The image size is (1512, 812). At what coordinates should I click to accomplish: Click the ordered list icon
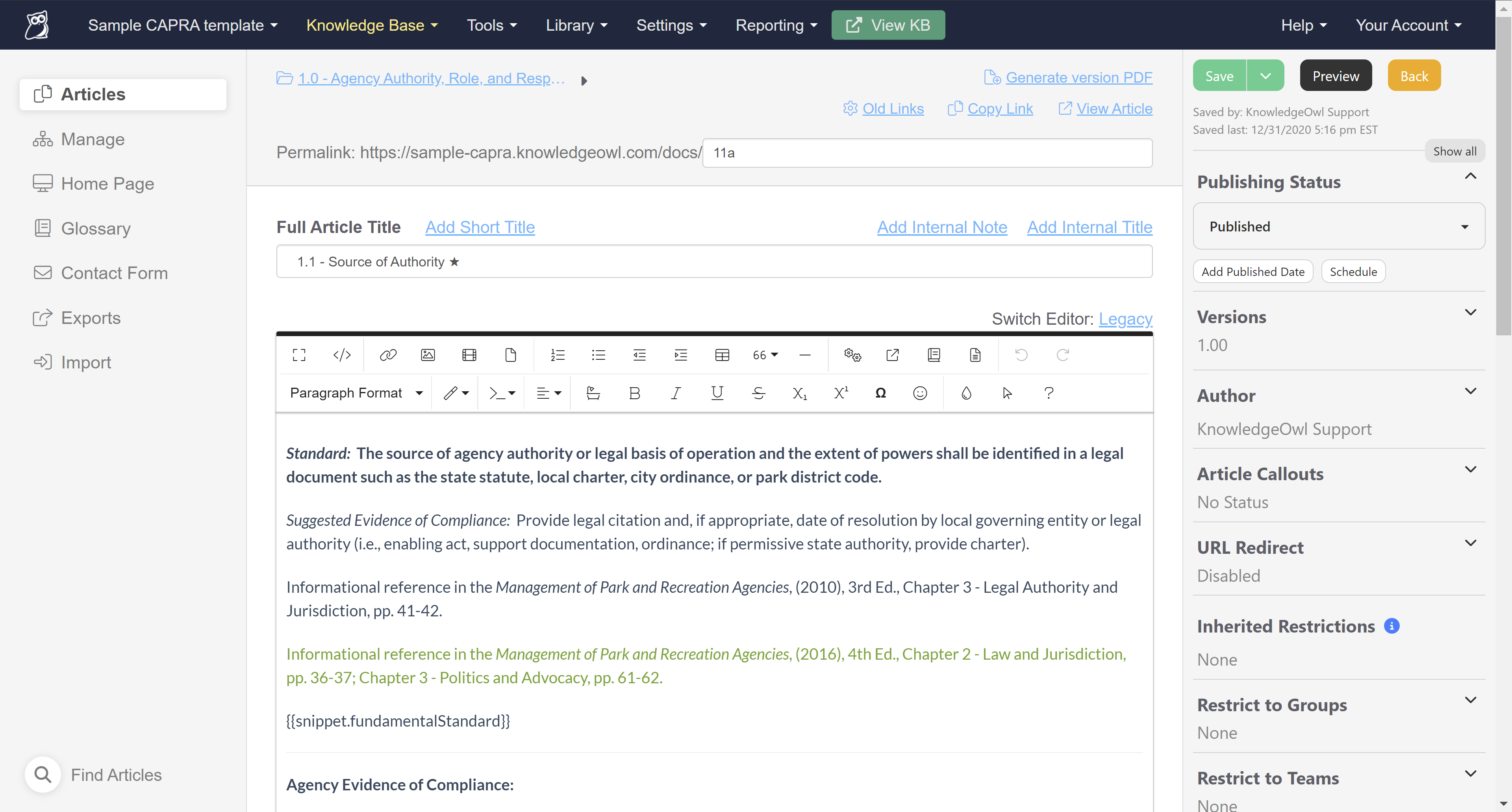click(557, 355)
